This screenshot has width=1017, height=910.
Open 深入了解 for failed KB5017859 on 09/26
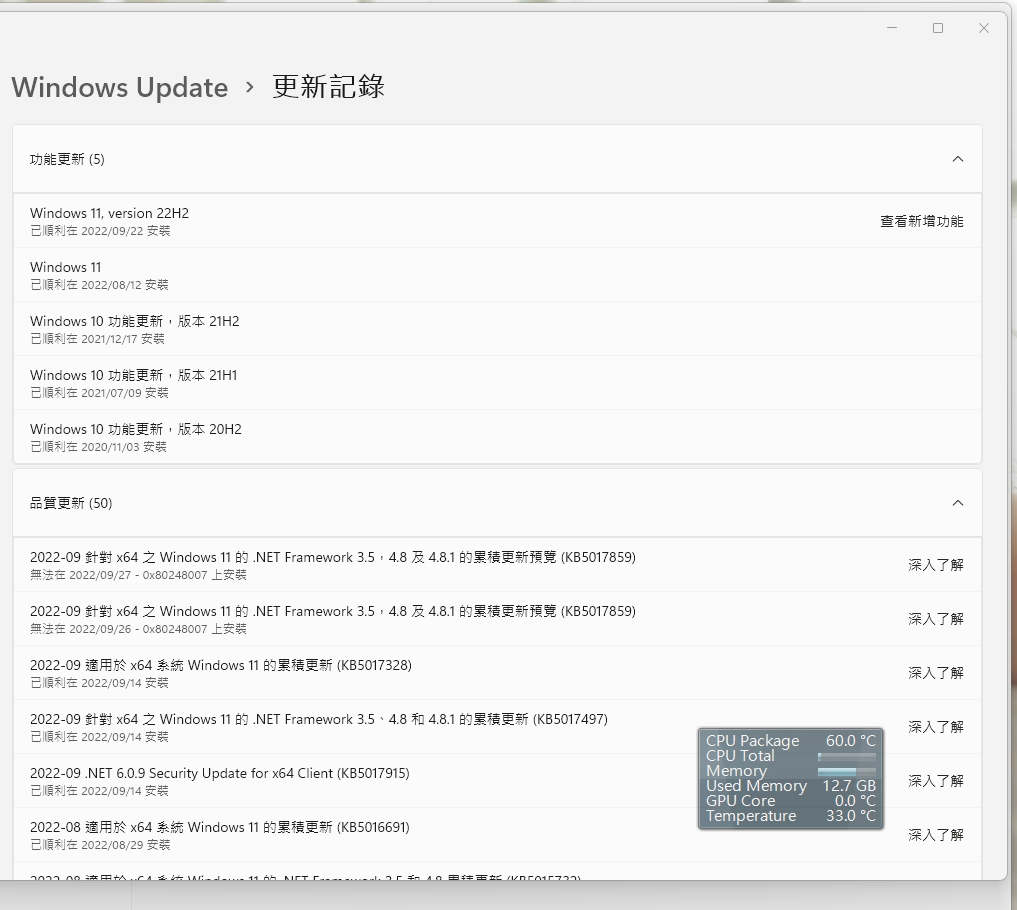[x=935, y=619]
